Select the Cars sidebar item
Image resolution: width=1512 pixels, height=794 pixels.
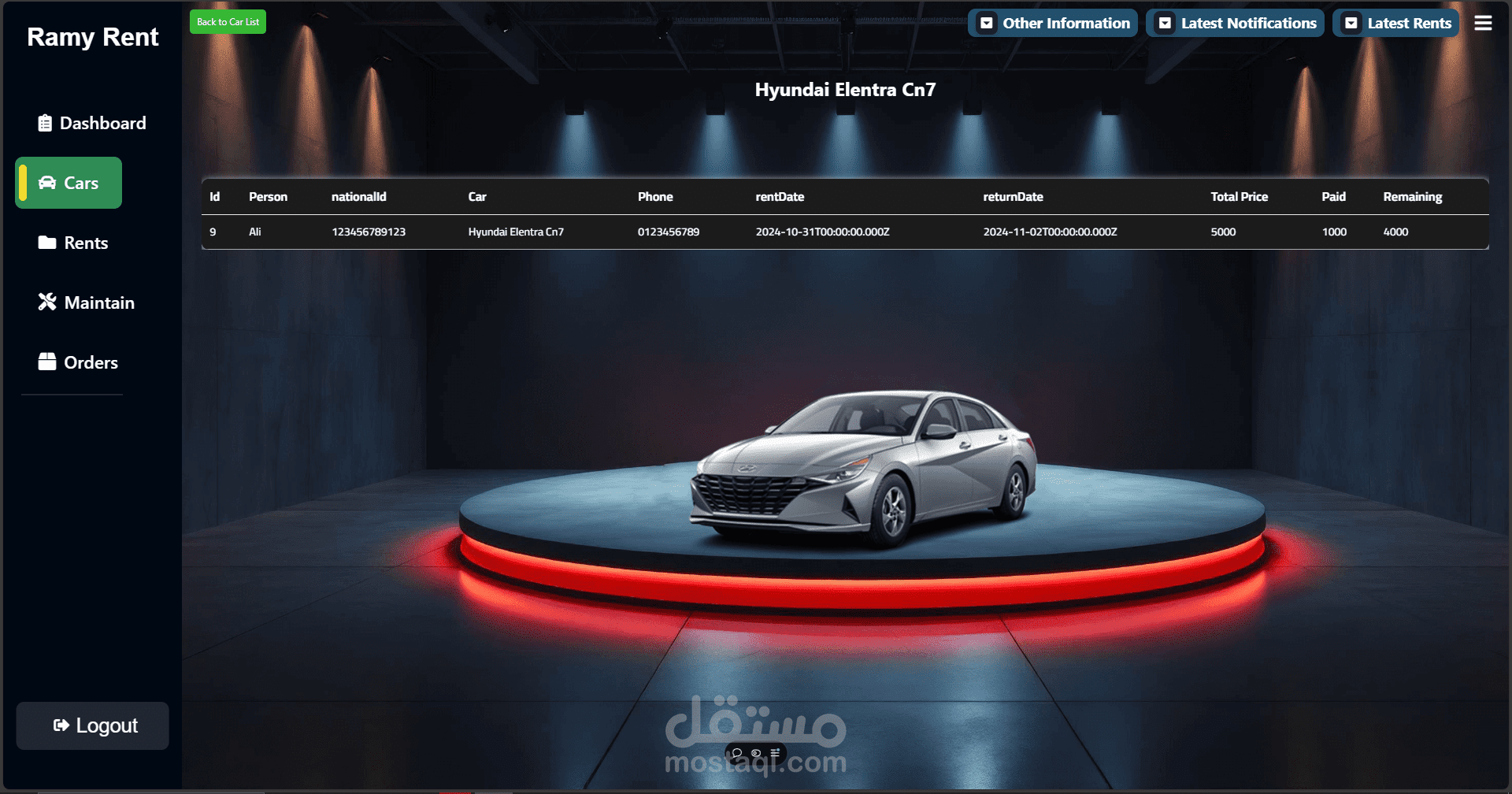pos(69,183)
